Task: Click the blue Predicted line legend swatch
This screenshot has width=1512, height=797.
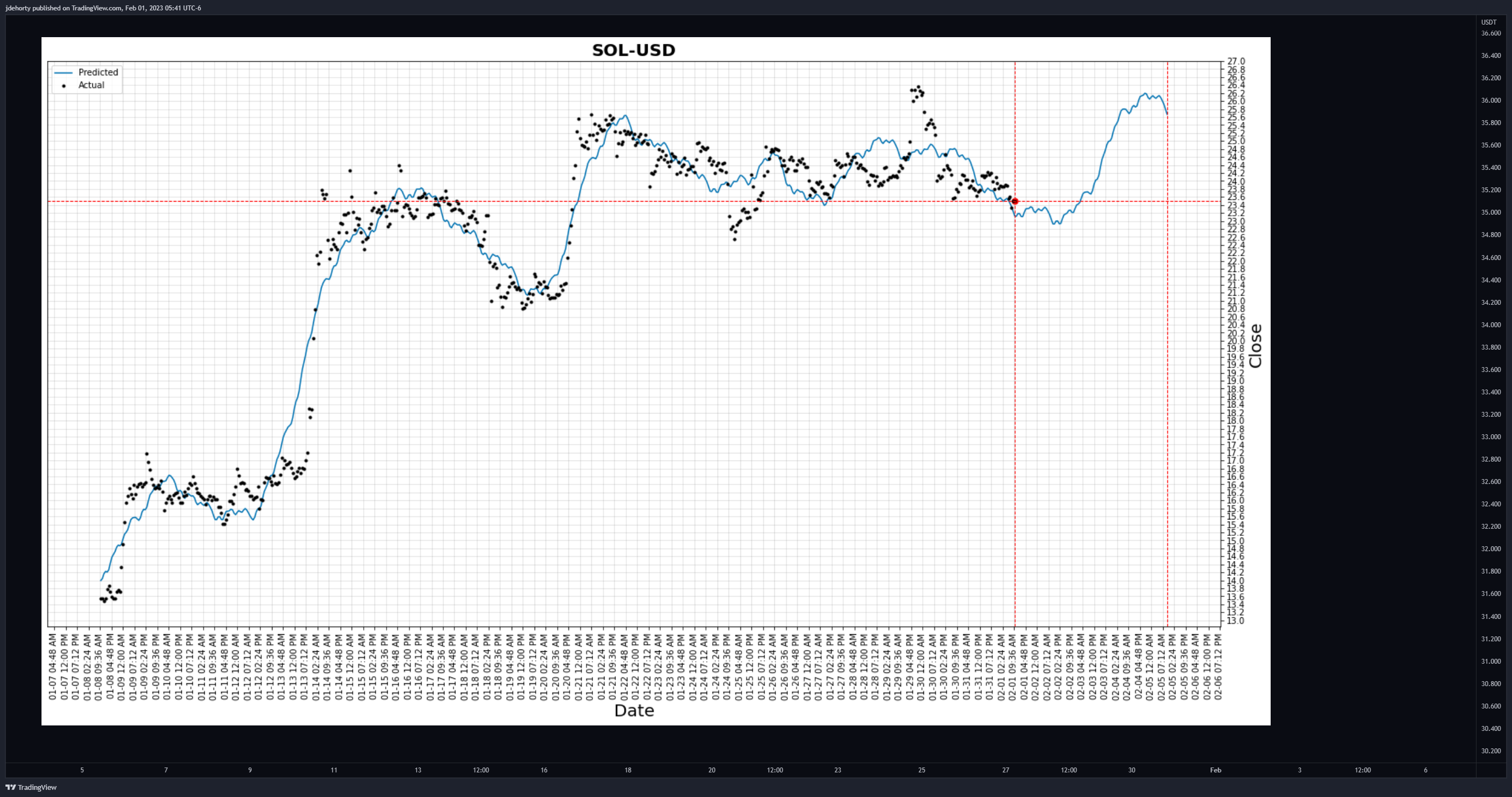Action: (63, 72)
